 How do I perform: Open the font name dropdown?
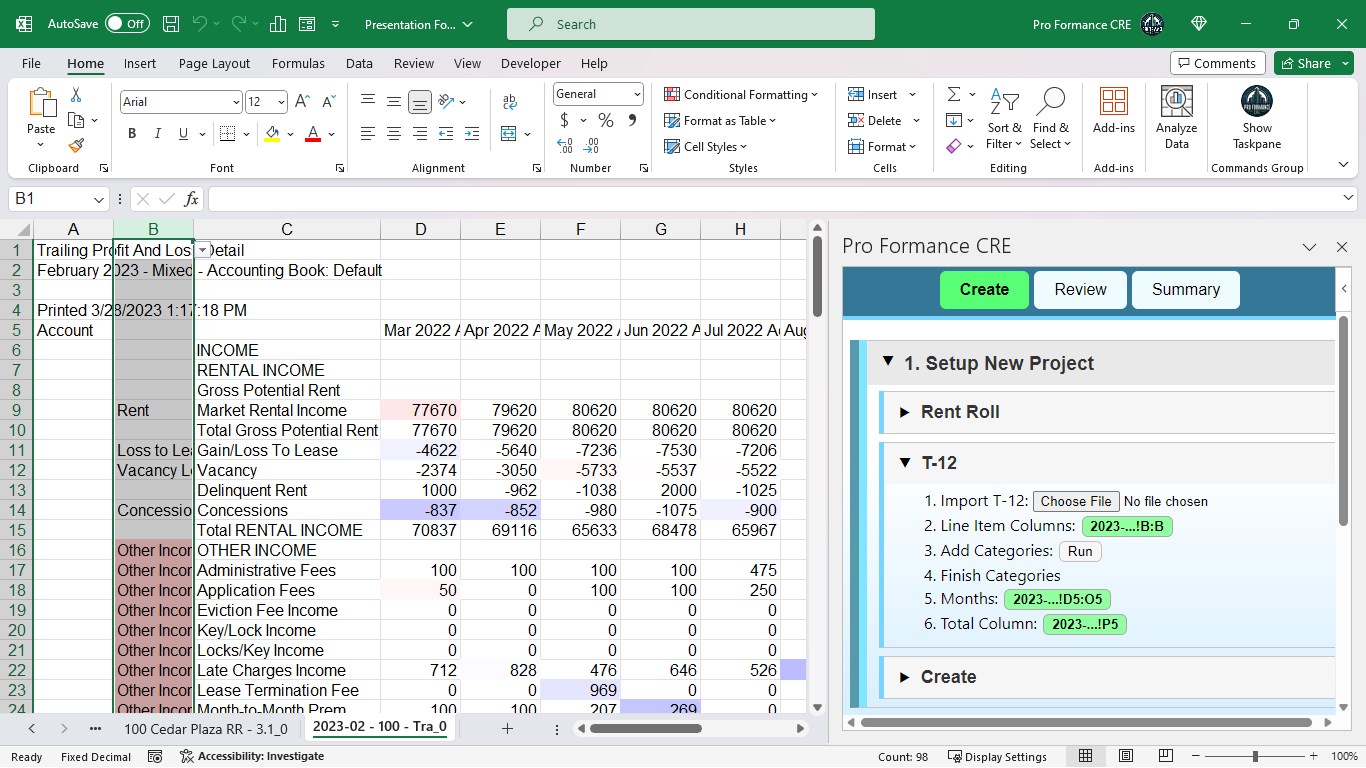pos(236,102)
